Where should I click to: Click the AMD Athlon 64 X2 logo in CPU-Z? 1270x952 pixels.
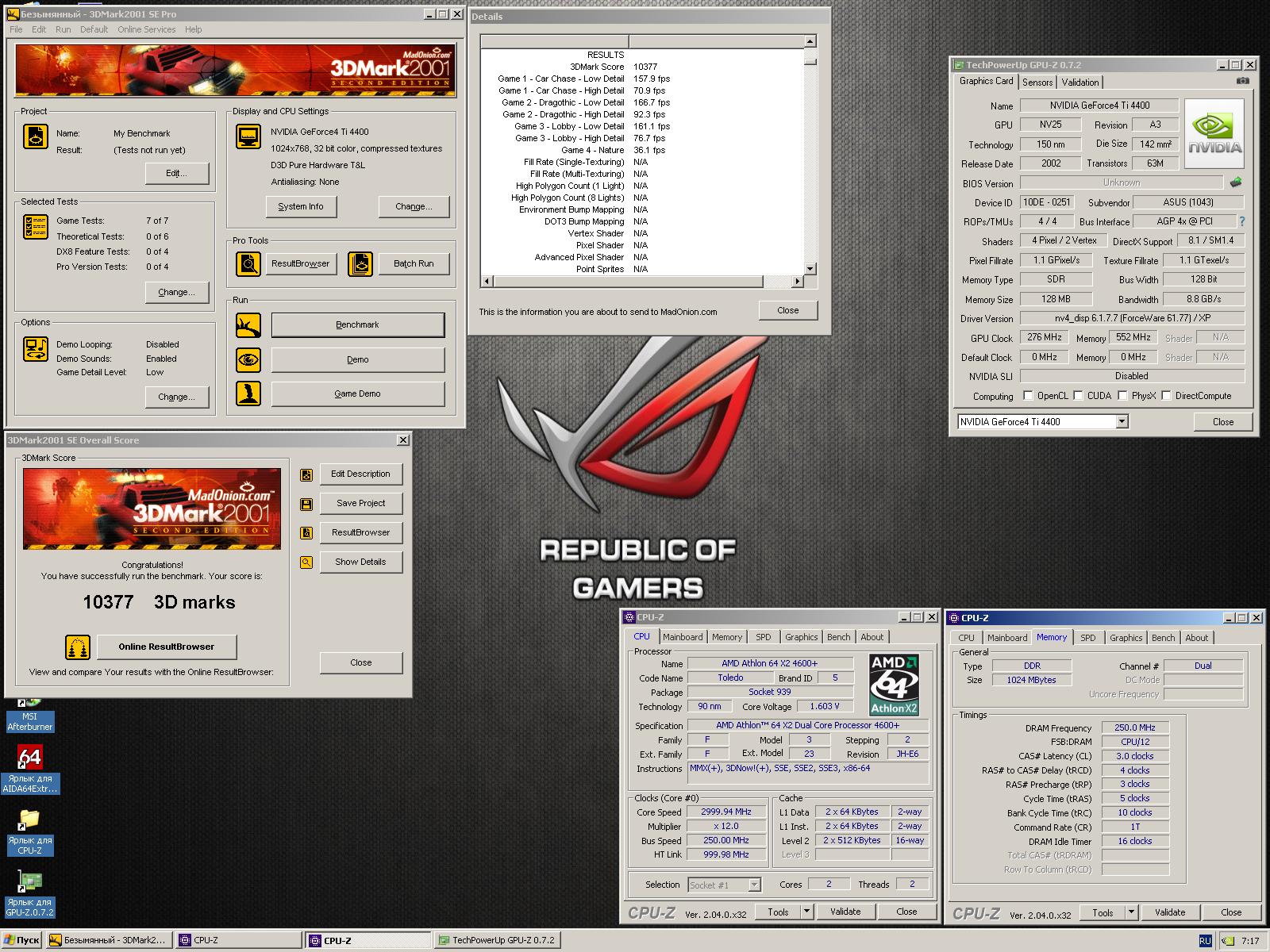895,685
